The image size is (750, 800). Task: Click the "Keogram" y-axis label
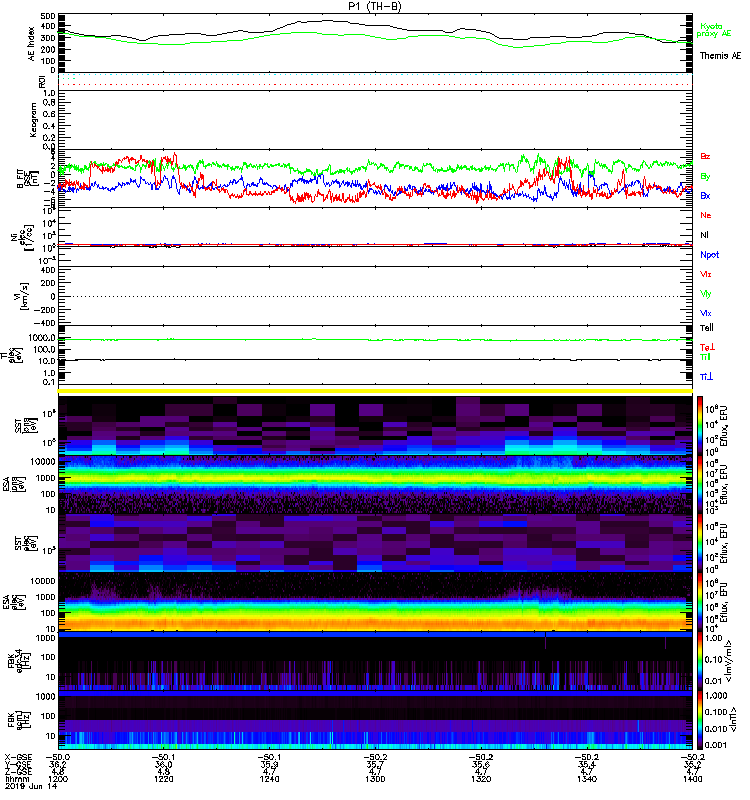[33, 120]
